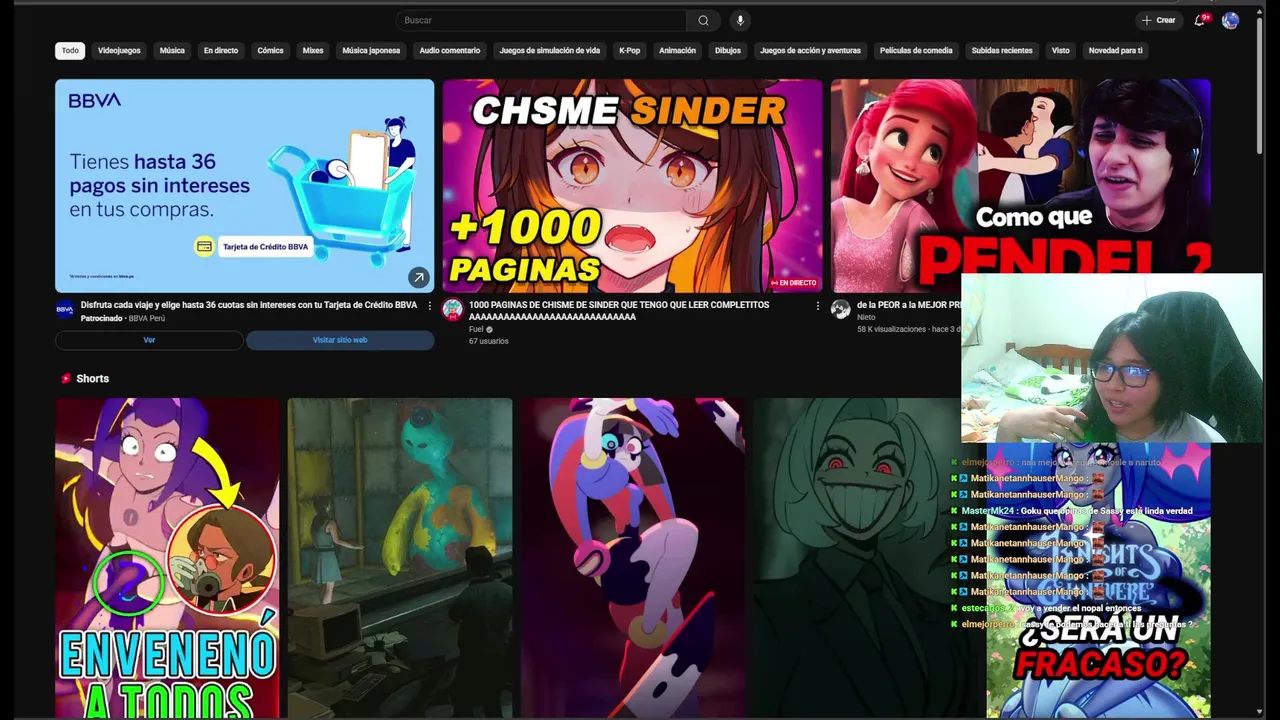
Task: Select the Animación filter chip
Action: 677,50
